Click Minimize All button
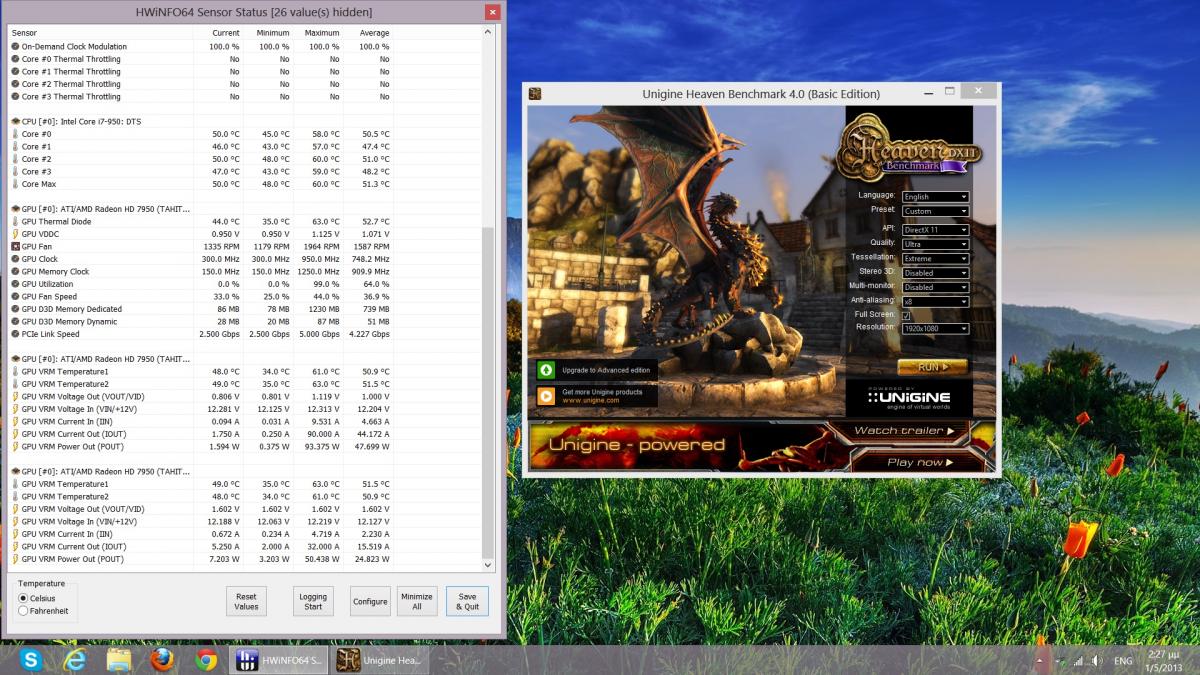 [417, 601]
